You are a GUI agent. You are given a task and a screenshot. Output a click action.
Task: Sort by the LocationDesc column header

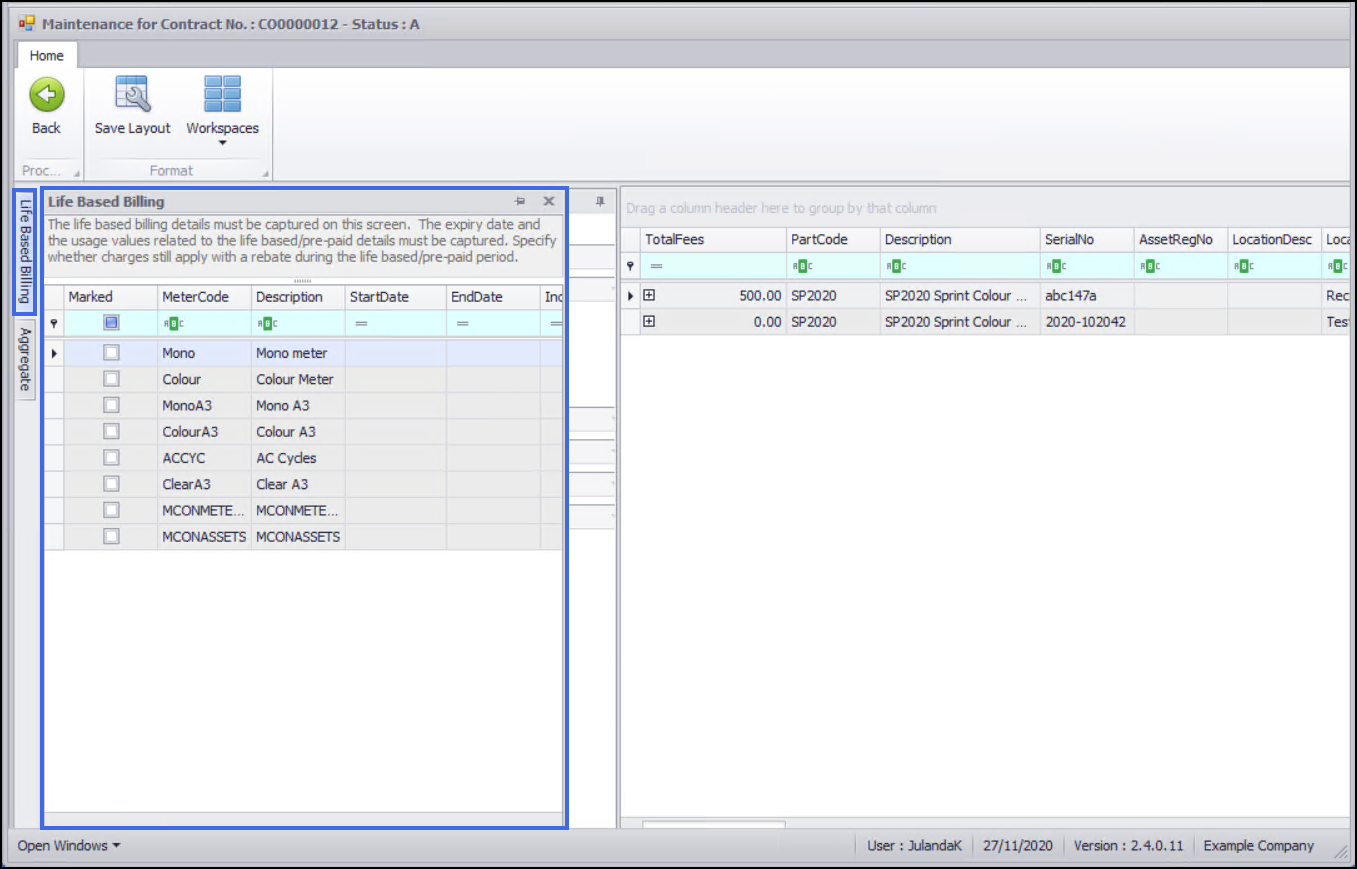pyautogui.click(x=1275, y=240)
